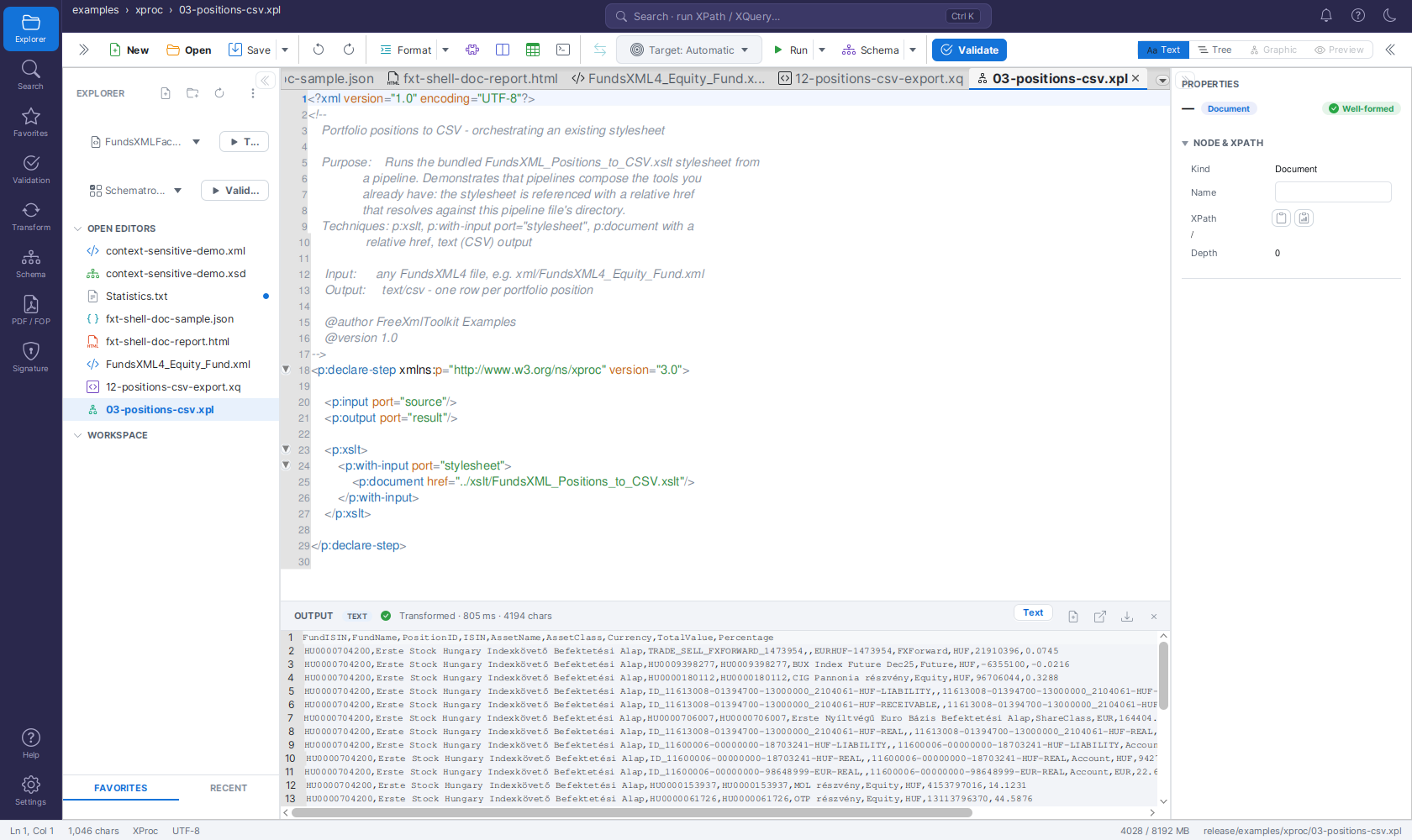Image resolution: width=1412 pixels, height=840 pixels.
Task: Click the swap arrows icon in toolbar
Action: [600, 50]
